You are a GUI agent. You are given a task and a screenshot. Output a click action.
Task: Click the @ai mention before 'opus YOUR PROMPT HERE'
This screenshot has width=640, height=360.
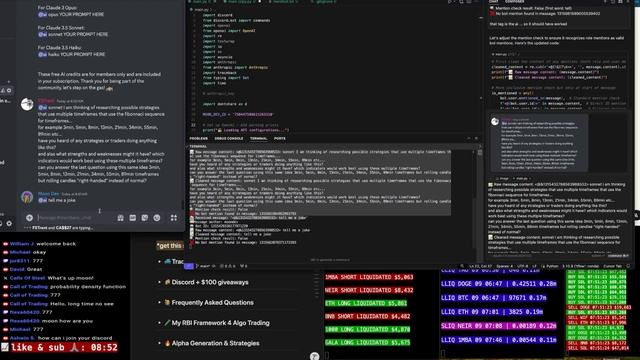42,14
